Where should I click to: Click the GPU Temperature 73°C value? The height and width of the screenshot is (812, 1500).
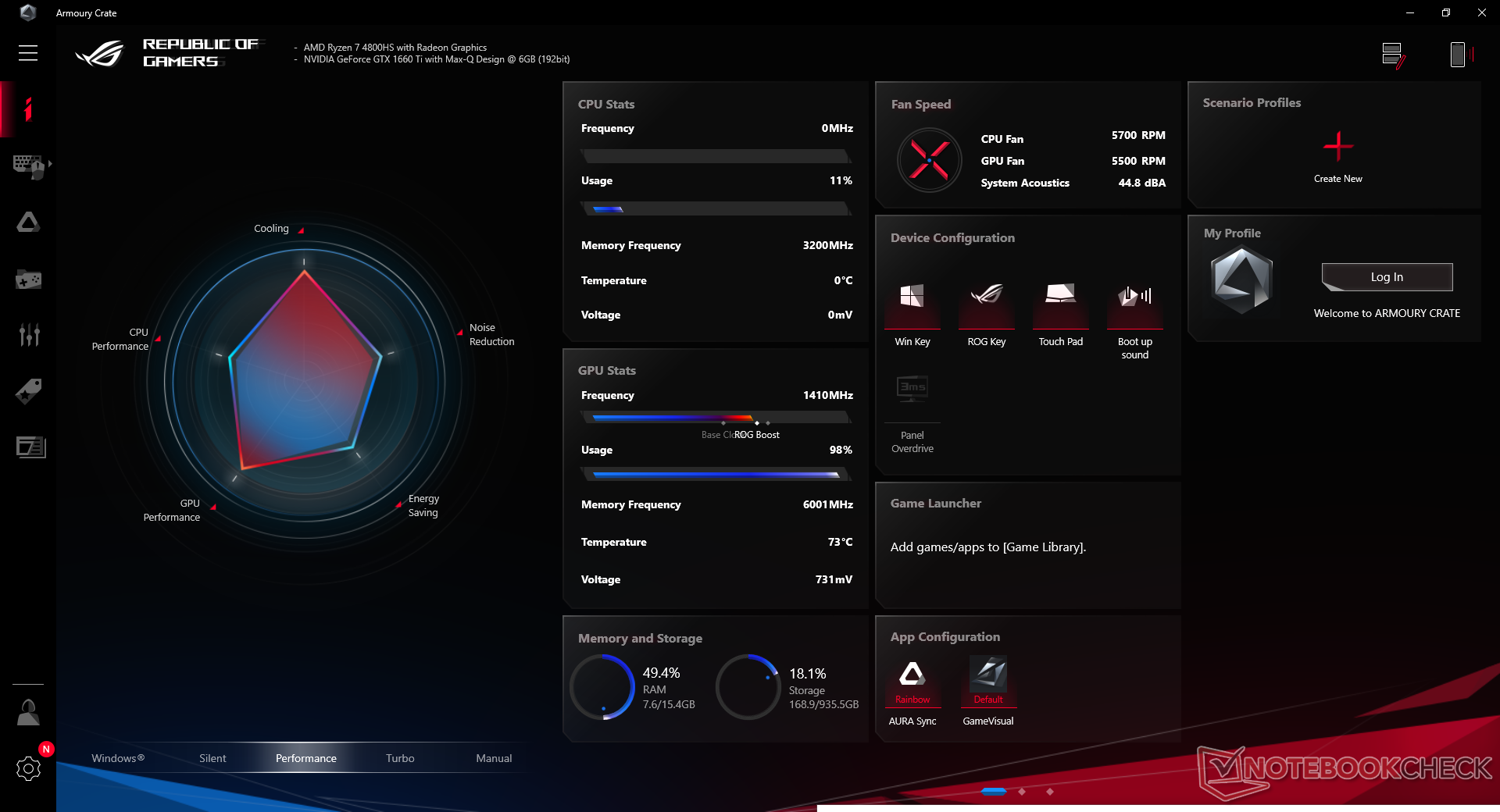pyautogui.click(x=841, y=542)
